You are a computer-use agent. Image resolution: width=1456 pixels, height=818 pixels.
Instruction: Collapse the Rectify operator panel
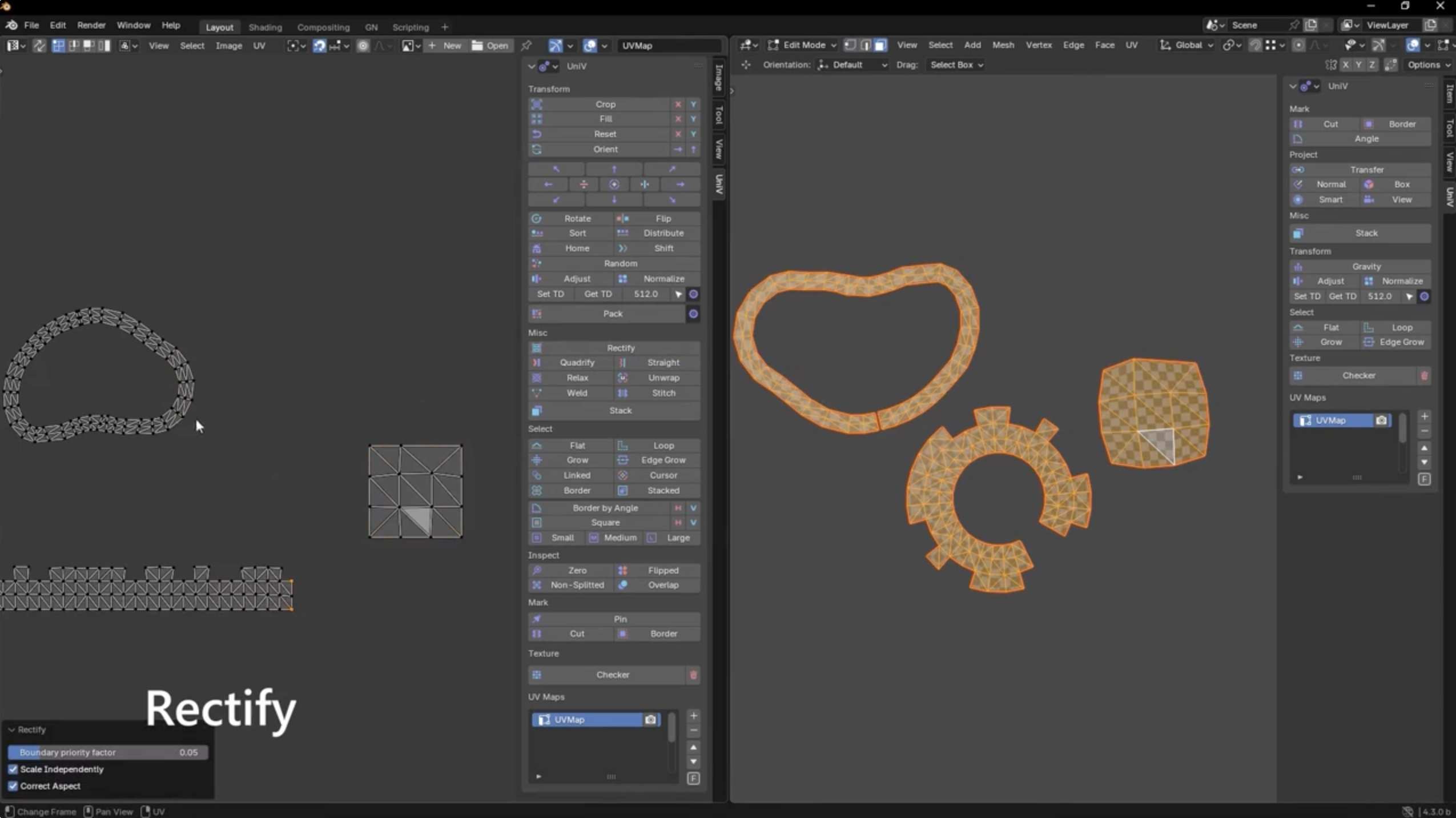[11, 729]
